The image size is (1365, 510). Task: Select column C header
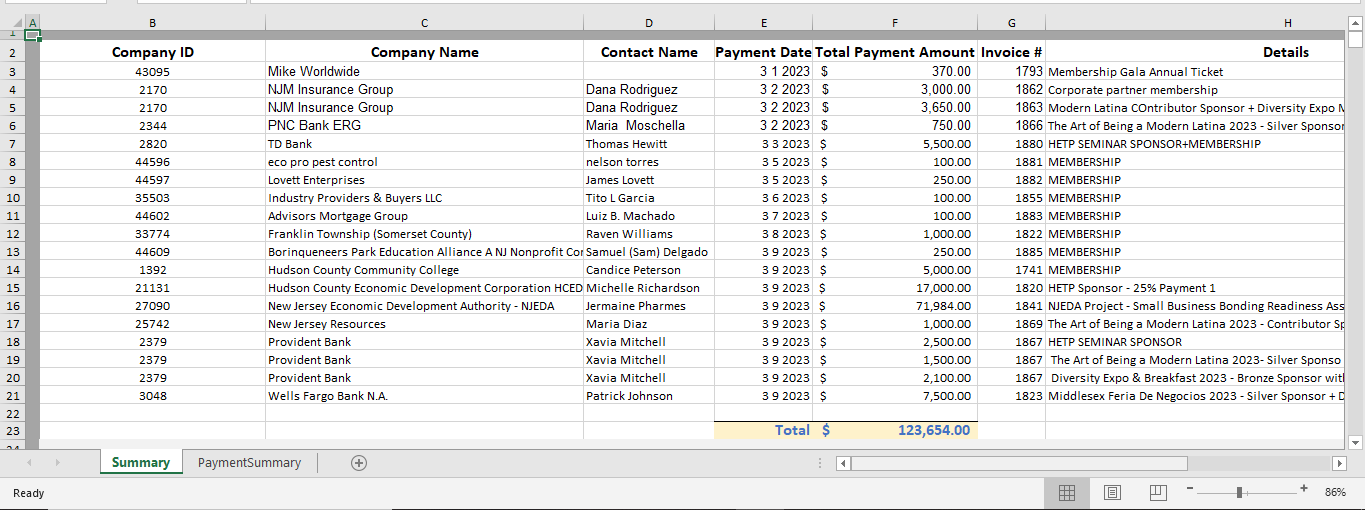pos(424,22)
